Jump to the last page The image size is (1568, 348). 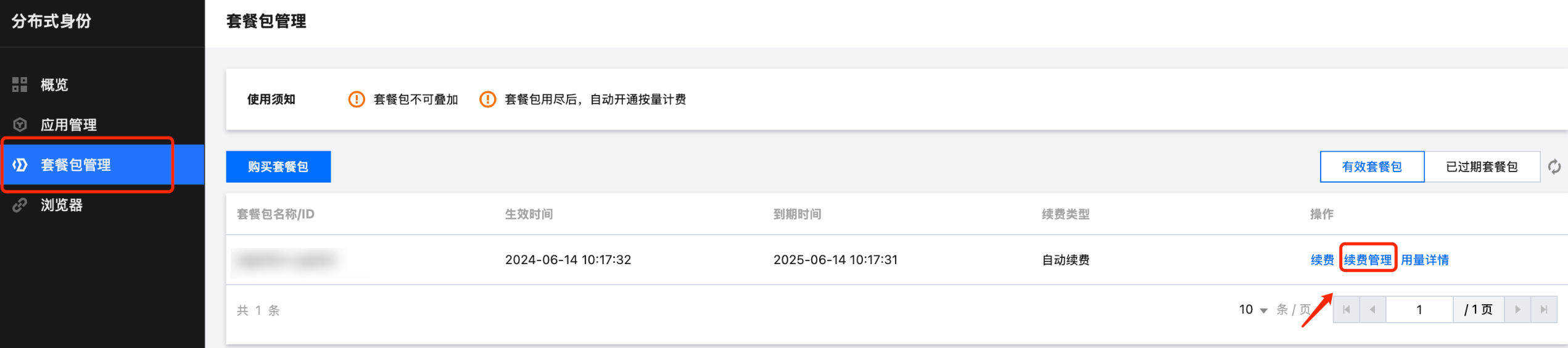[1544, 310]
